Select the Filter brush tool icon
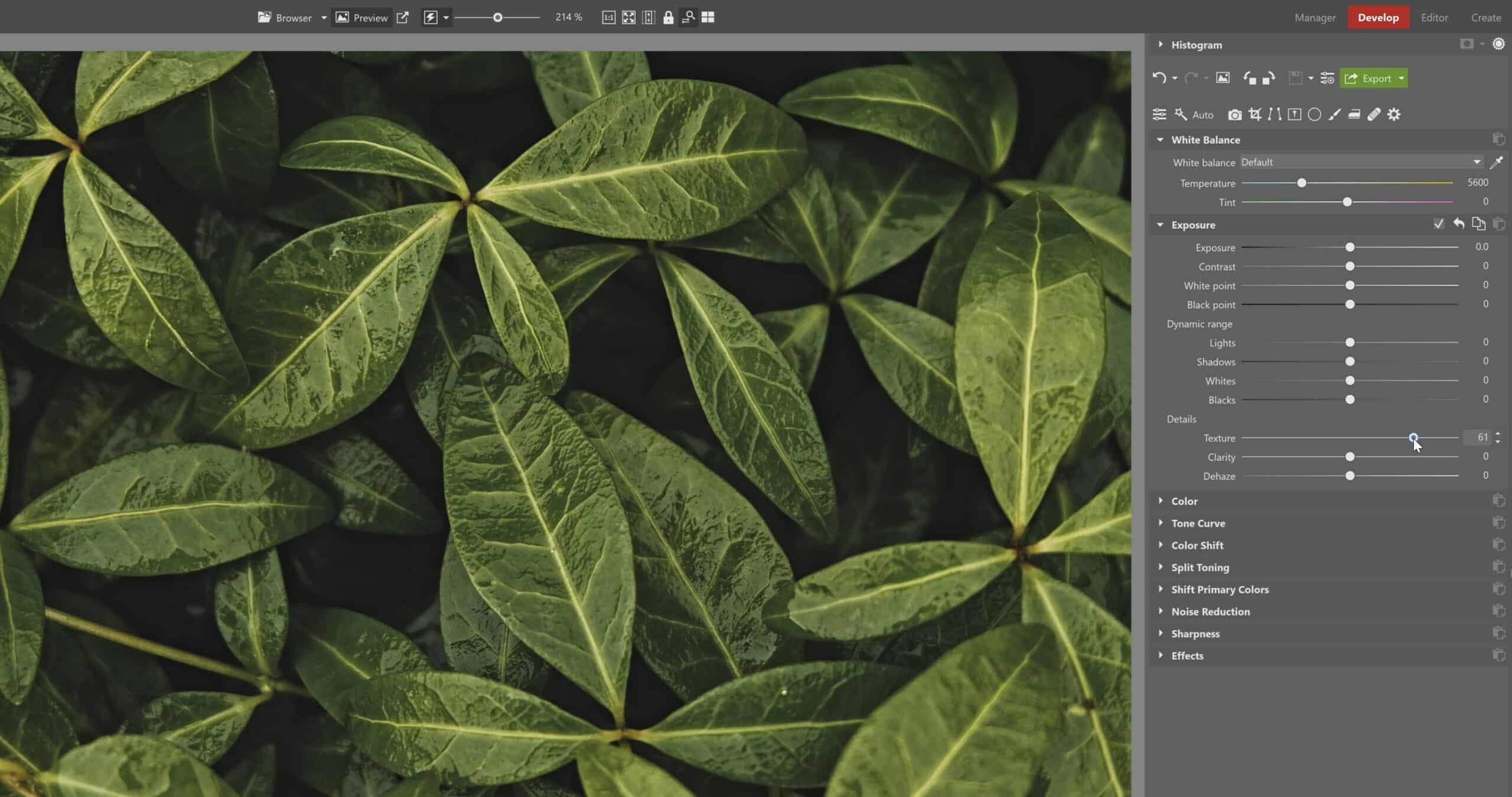 [1334, 115]
